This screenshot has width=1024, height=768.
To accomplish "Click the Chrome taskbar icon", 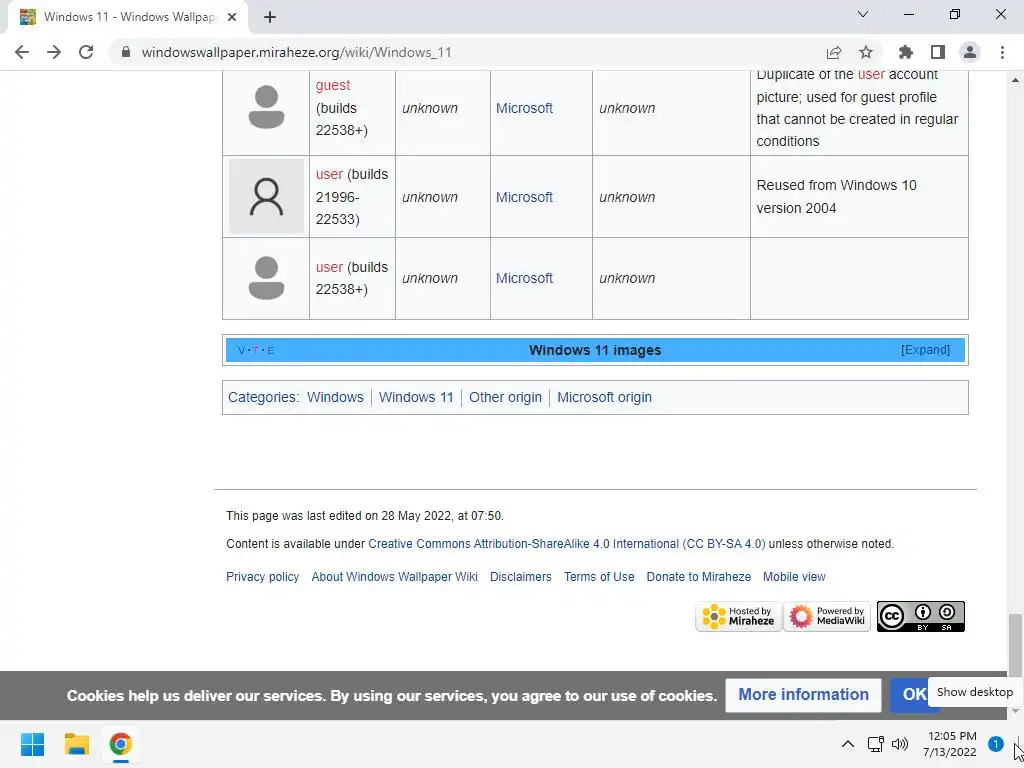I will tap(120, 744).
